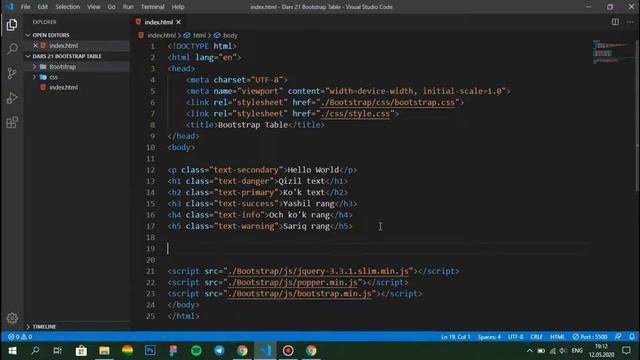Viewport: 640px width, 360px height.
Task: Click ENG input language indicator
Action: click(577, 351)
